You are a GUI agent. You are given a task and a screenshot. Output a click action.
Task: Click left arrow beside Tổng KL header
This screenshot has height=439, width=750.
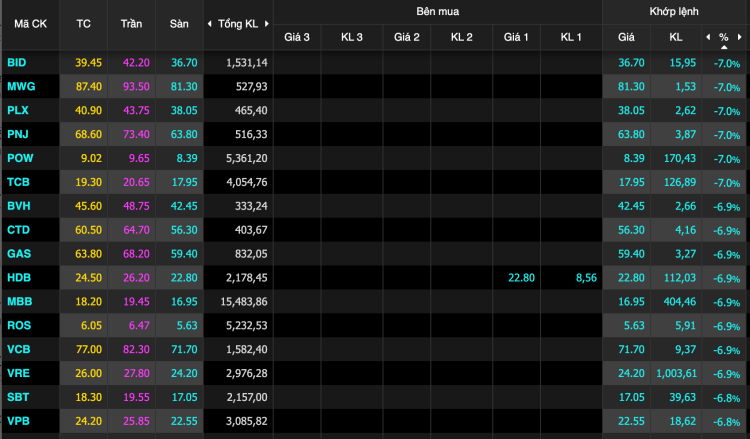point(210,24)
